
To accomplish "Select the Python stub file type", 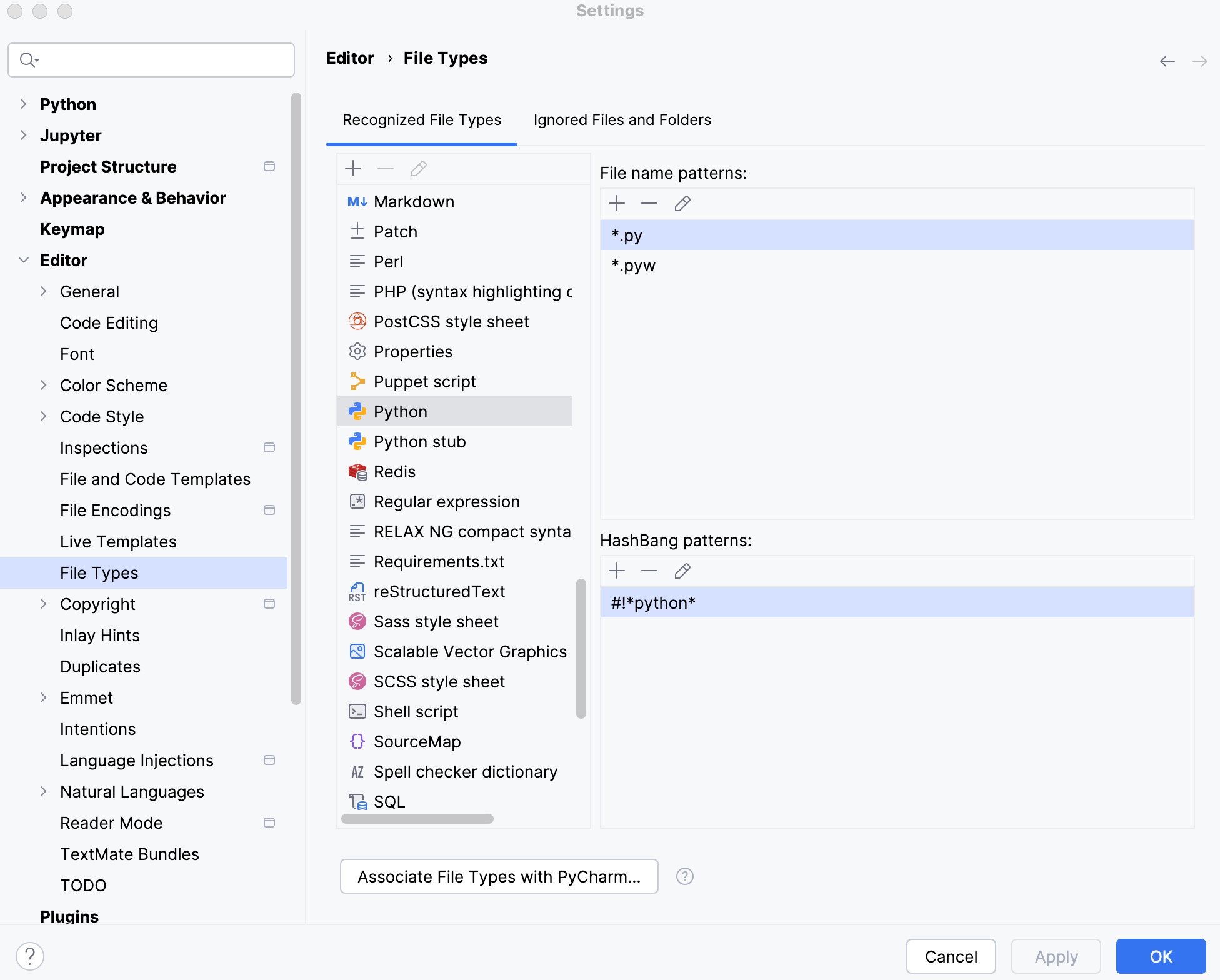I will (419, 441).
